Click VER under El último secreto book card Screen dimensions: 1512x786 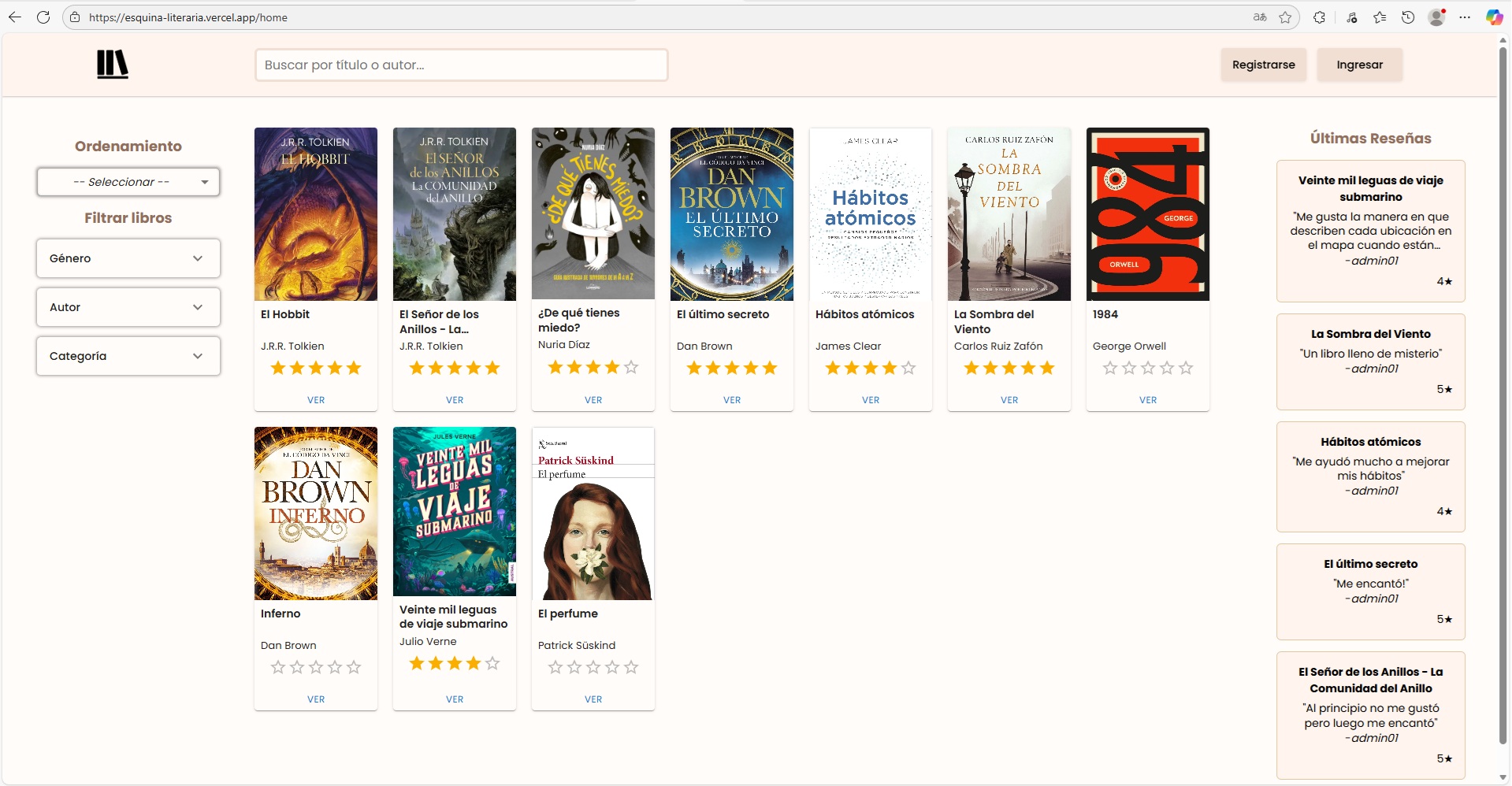pos(732,400)
